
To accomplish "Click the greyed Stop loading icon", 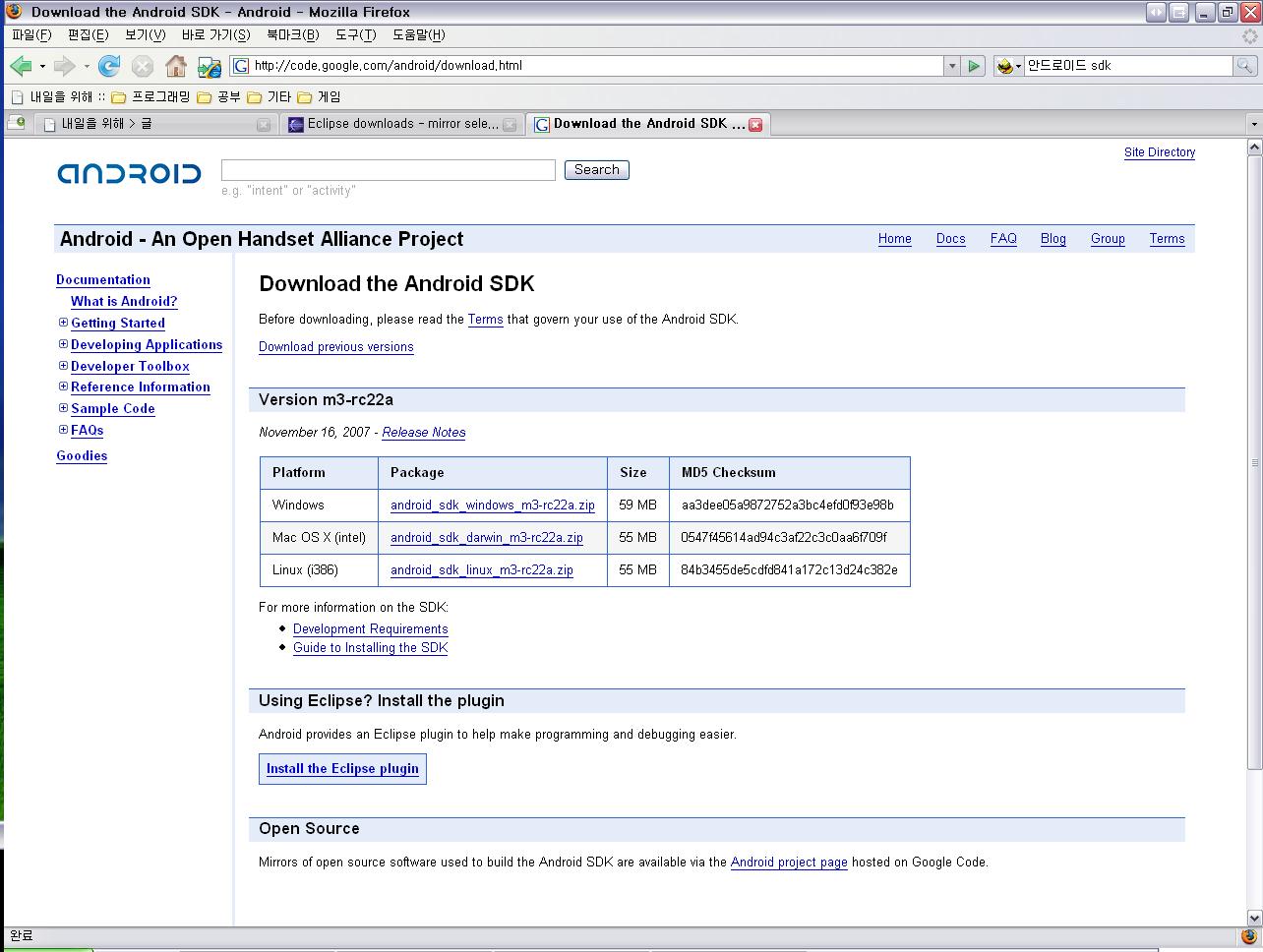I will 143,66.
